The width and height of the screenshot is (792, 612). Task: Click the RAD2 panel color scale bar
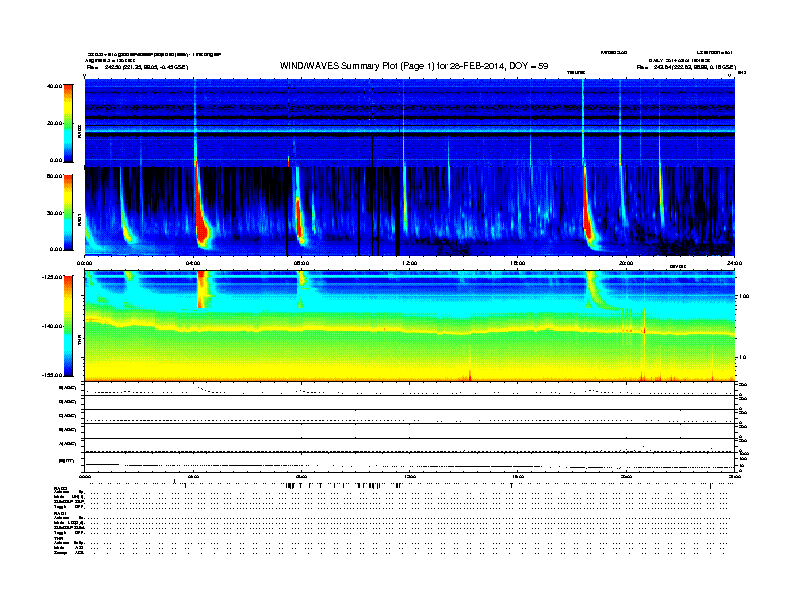pos(68,123)
